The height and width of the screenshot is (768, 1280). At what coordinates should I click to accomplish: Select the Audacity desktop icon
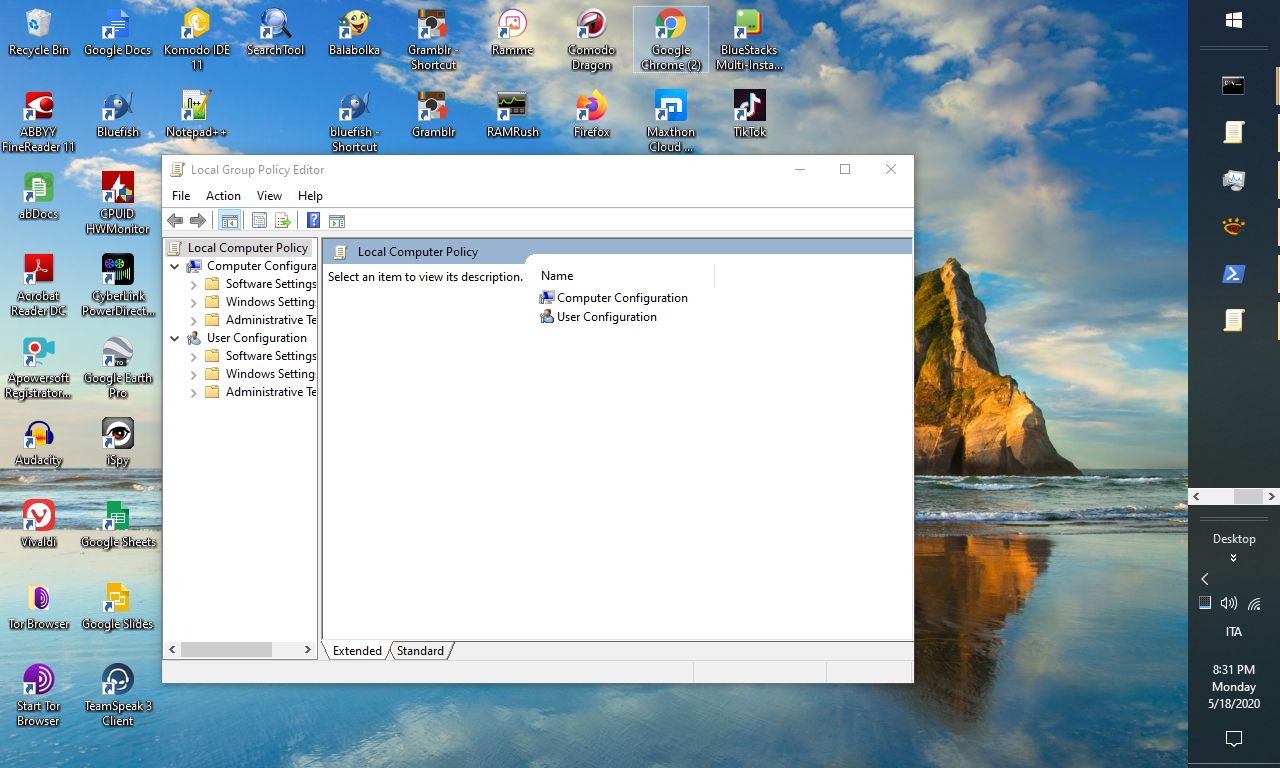point(38,443)
